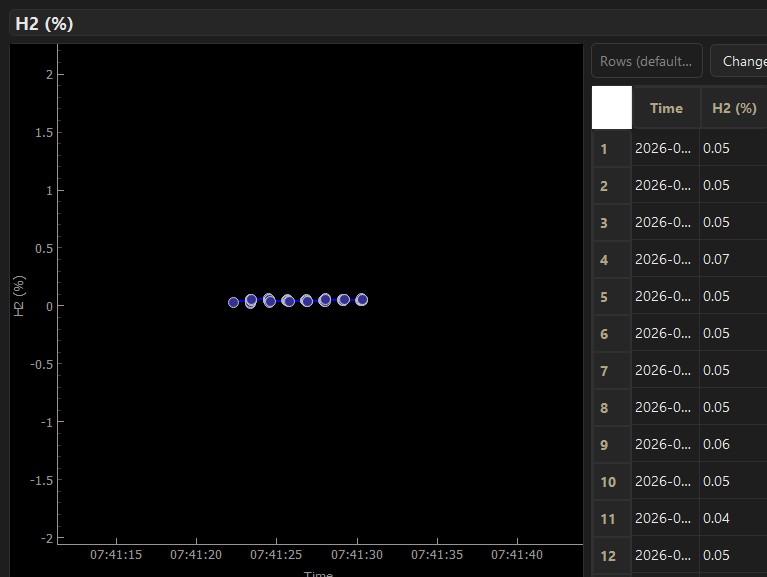This screenshot has width=767, height=577.
Task: Click H2 value 0.06 in row 9
Action: tap(733, 444)
